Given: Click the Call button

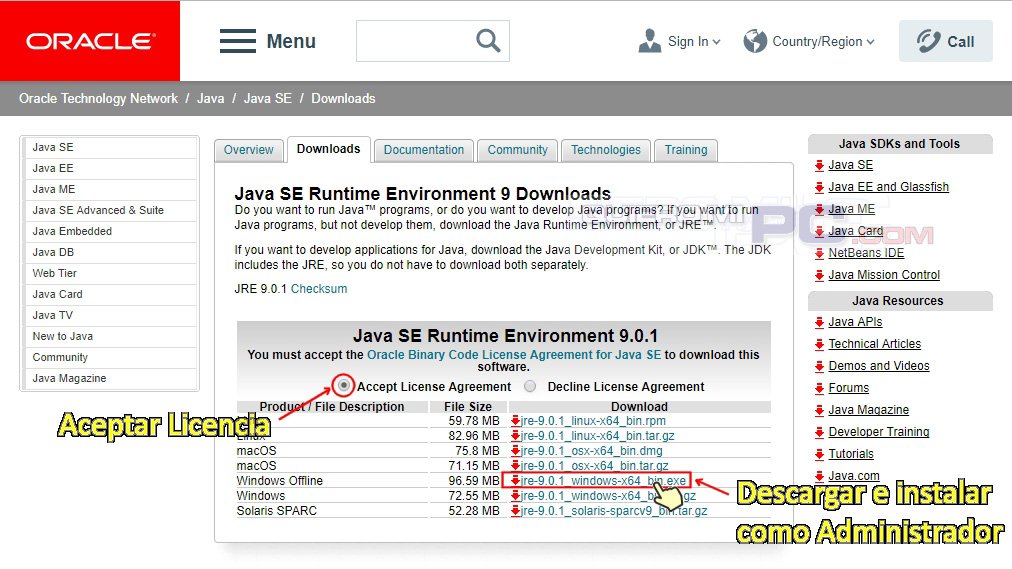Looking at the screenshot, I should tap(946, 41).
